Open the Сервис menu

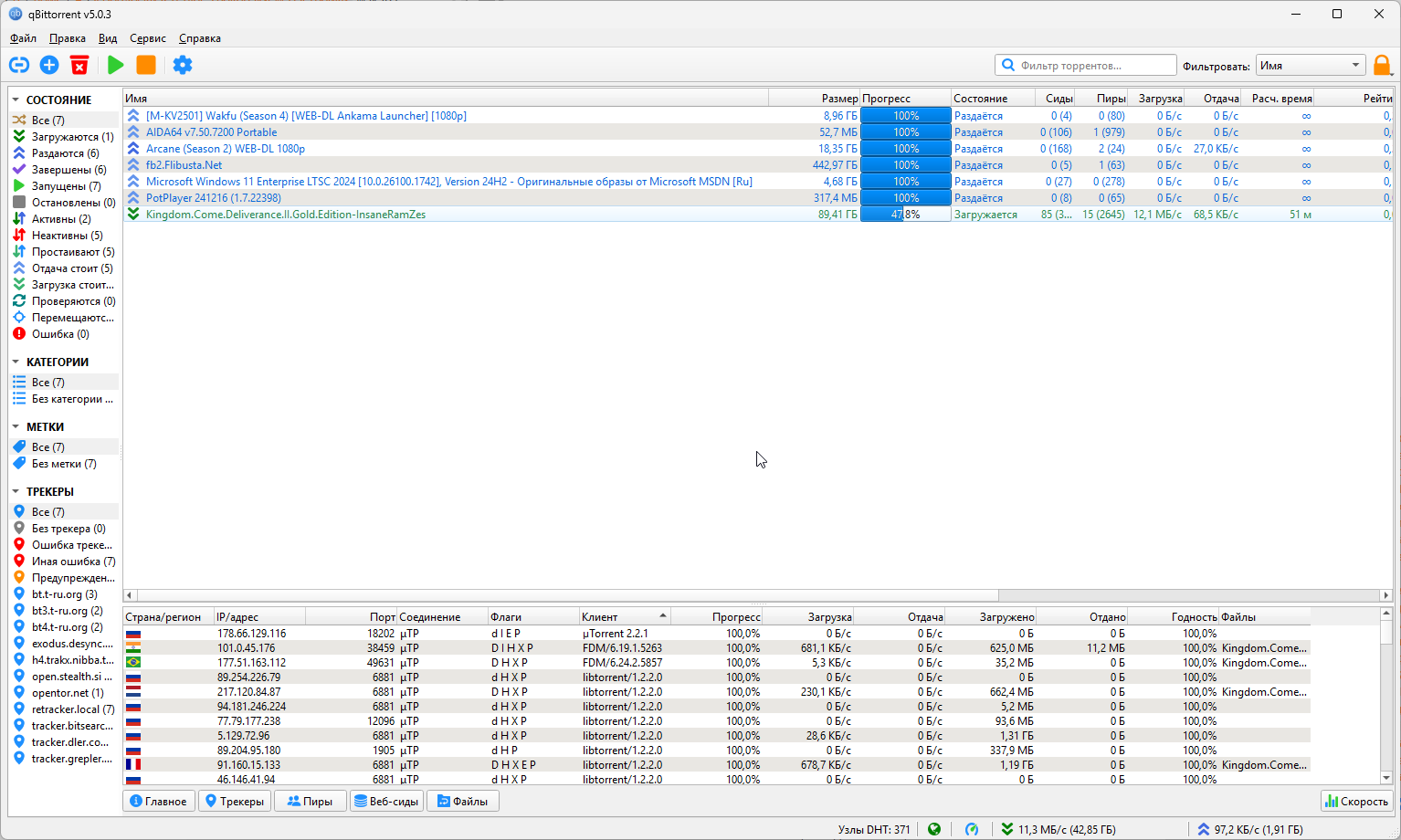click(x=147, y=38)
